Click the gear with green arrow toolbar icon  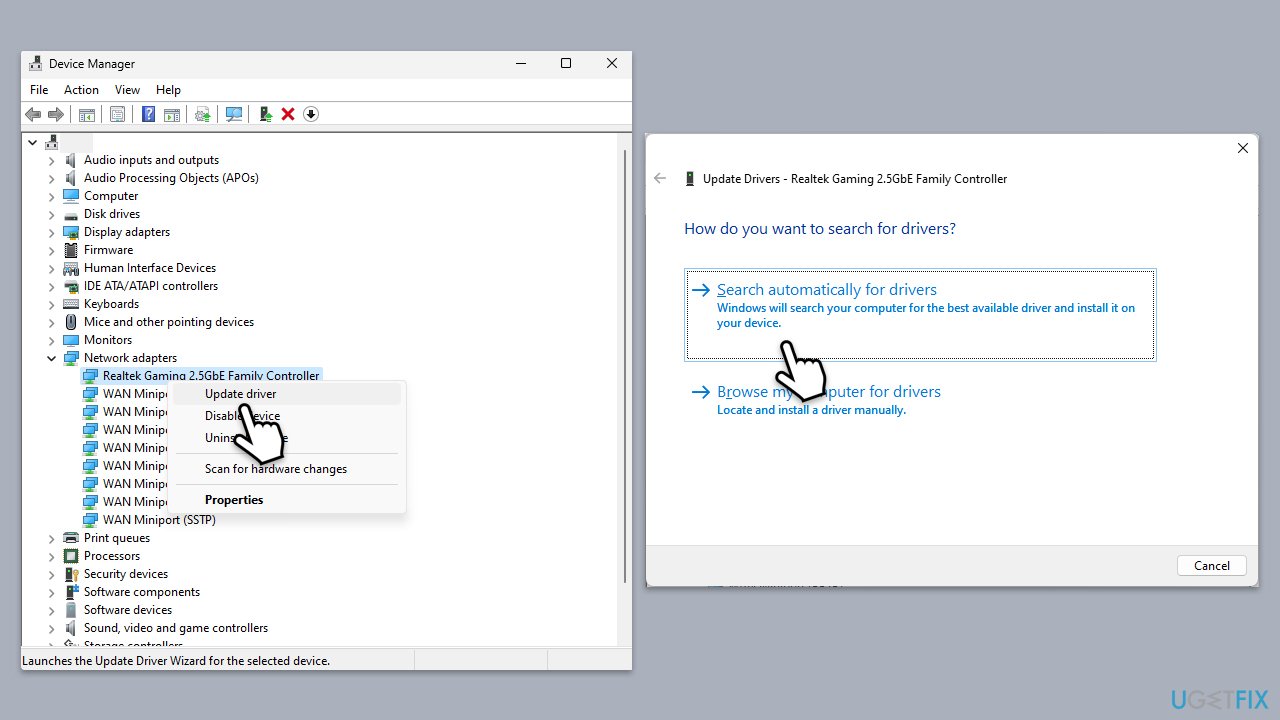[x=203, y=114]
